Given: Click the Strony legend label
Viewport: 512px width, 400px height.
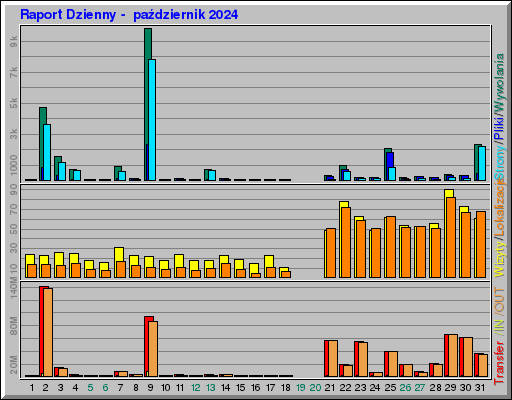Looking at the screenshot, I should coord(499,162).
